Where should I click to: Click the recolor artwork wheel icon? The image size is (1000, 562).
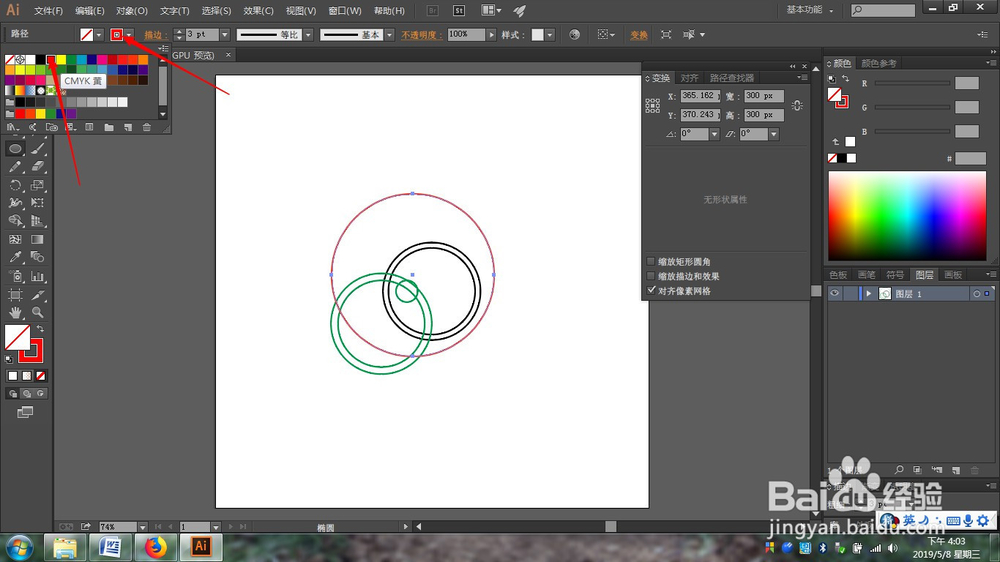(575, 34)
